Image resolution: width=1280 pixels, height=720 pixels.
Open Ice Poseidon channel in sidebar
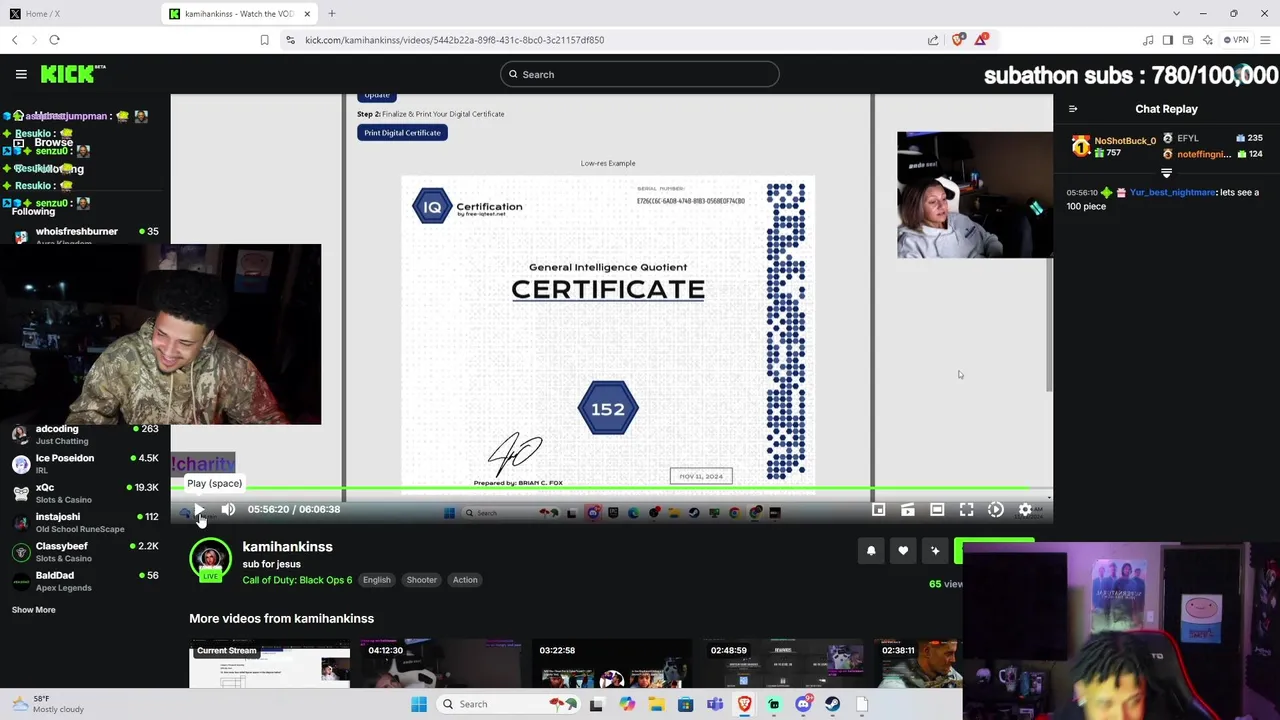pos(85,463)
